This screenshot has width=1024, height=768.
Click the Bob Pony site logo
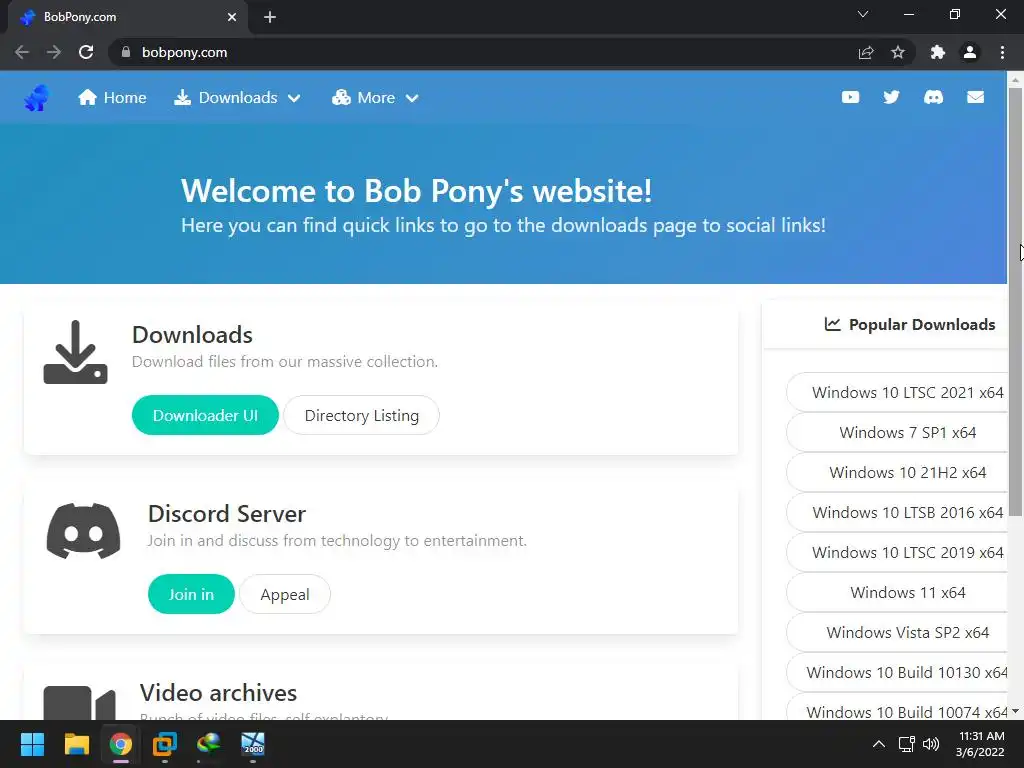point(37,98)
